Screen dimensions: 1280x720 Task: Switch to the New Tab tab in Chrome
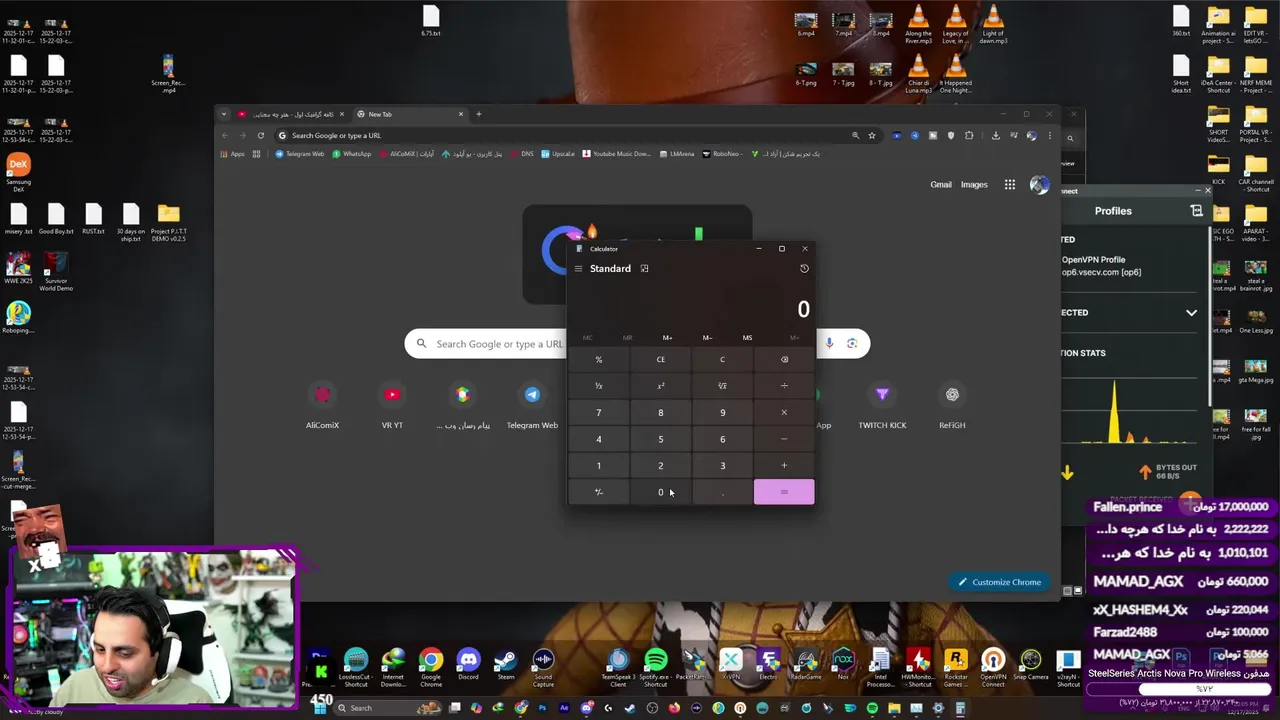point(410,114)
